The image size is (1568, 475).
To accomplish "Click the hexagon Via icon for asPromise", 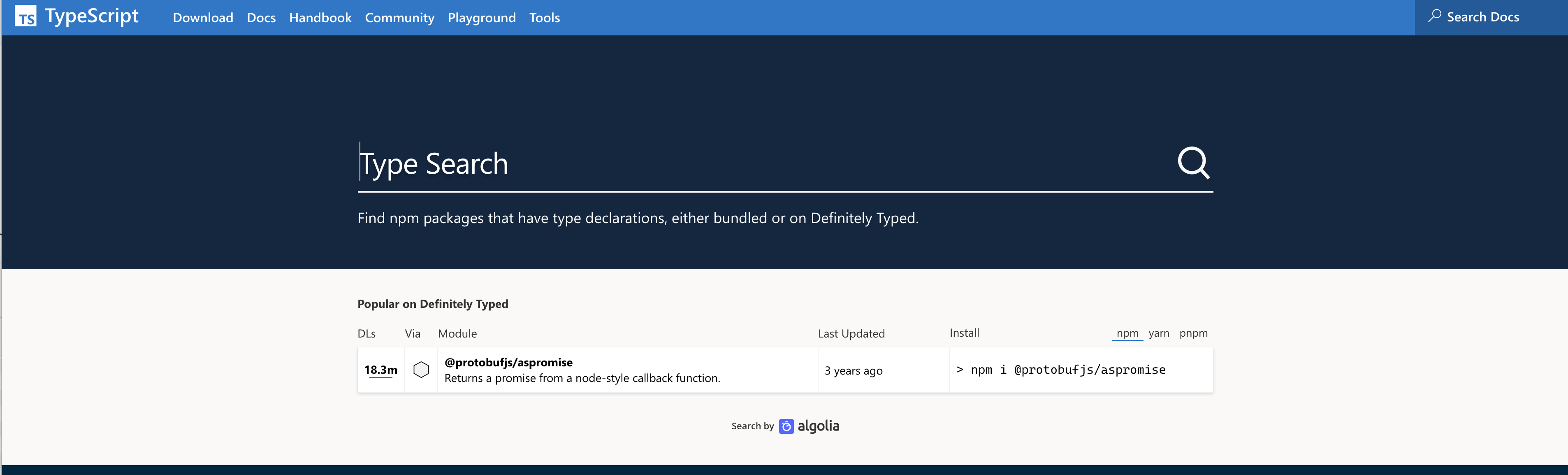I will 421,370.
